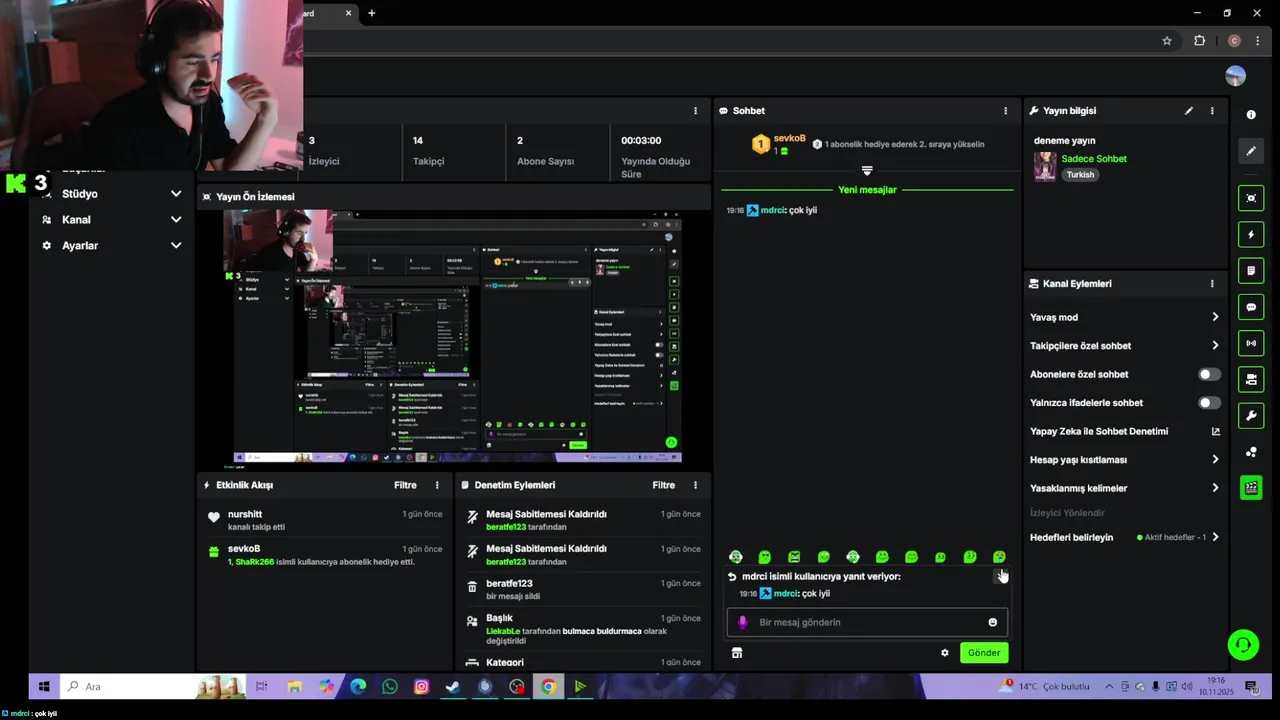The width and height of the screenshot is (1280, 720).
Task: Toggle Abonelere özel sohbet switch
Action: [1209, 374]
